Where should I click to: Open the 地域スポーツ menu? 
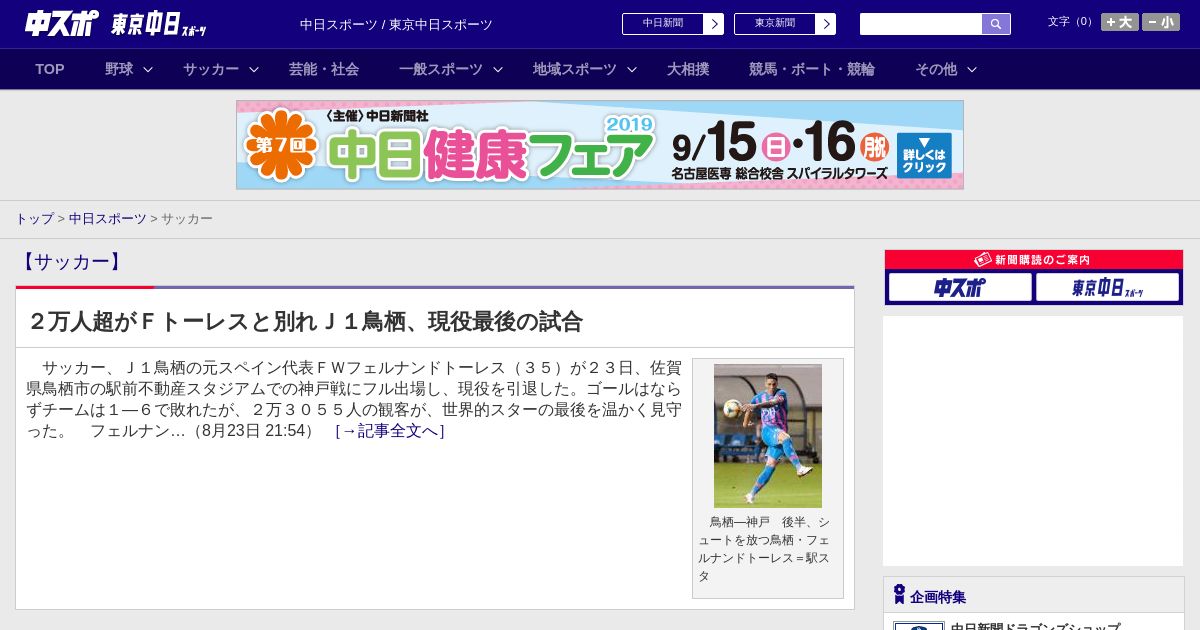point(575,69)
